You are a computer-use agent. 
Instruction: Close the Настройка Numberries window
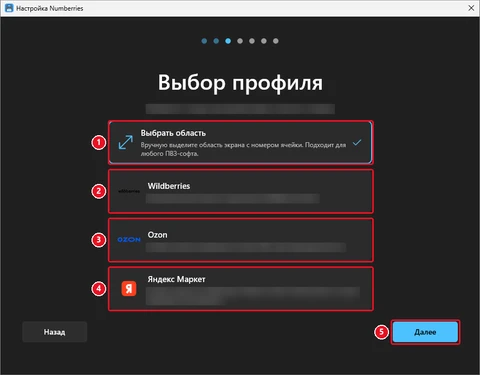tap(471, 8)
